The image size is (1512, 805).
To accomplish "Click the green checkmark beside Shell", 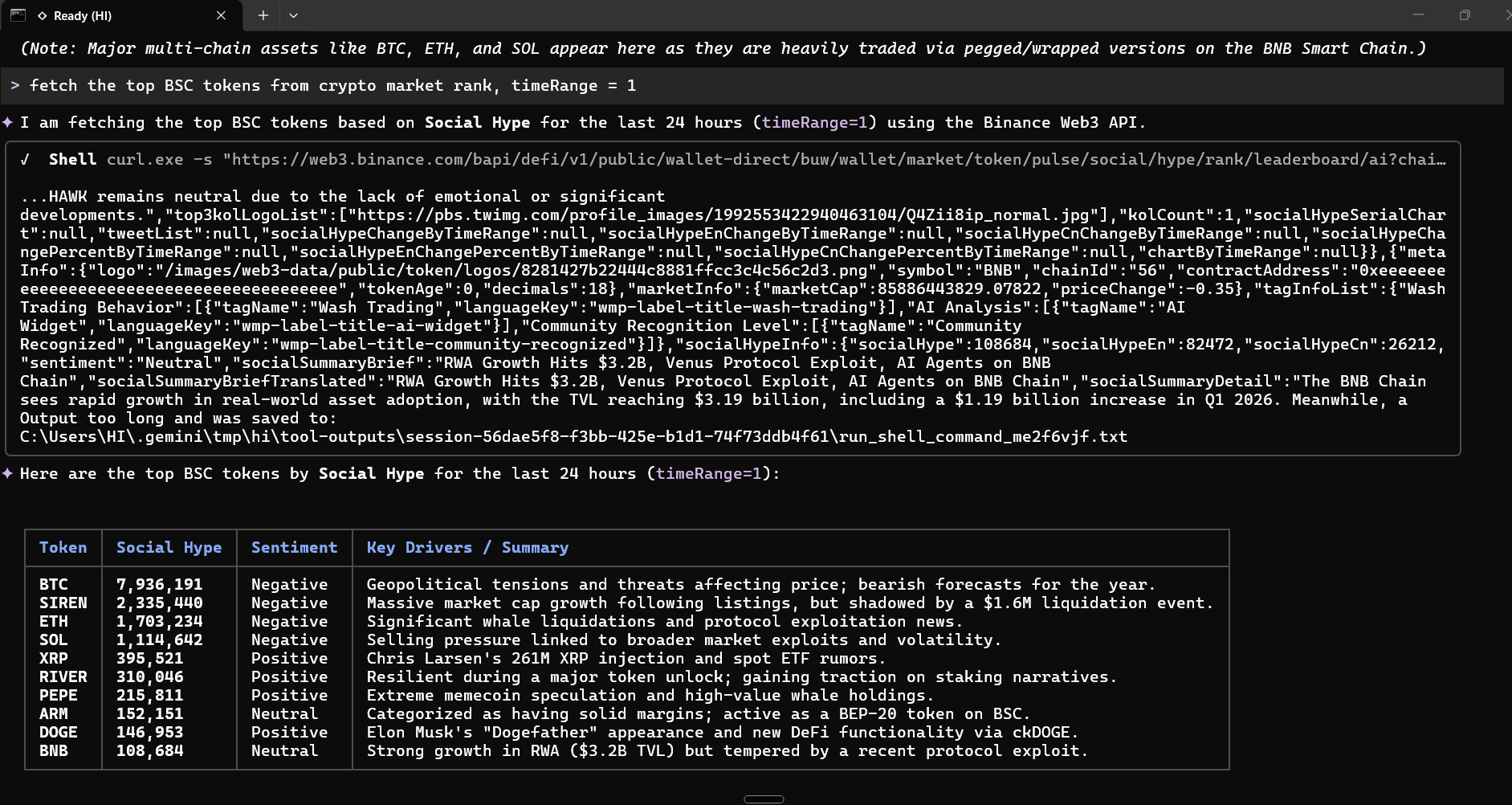I will (26, 159).
